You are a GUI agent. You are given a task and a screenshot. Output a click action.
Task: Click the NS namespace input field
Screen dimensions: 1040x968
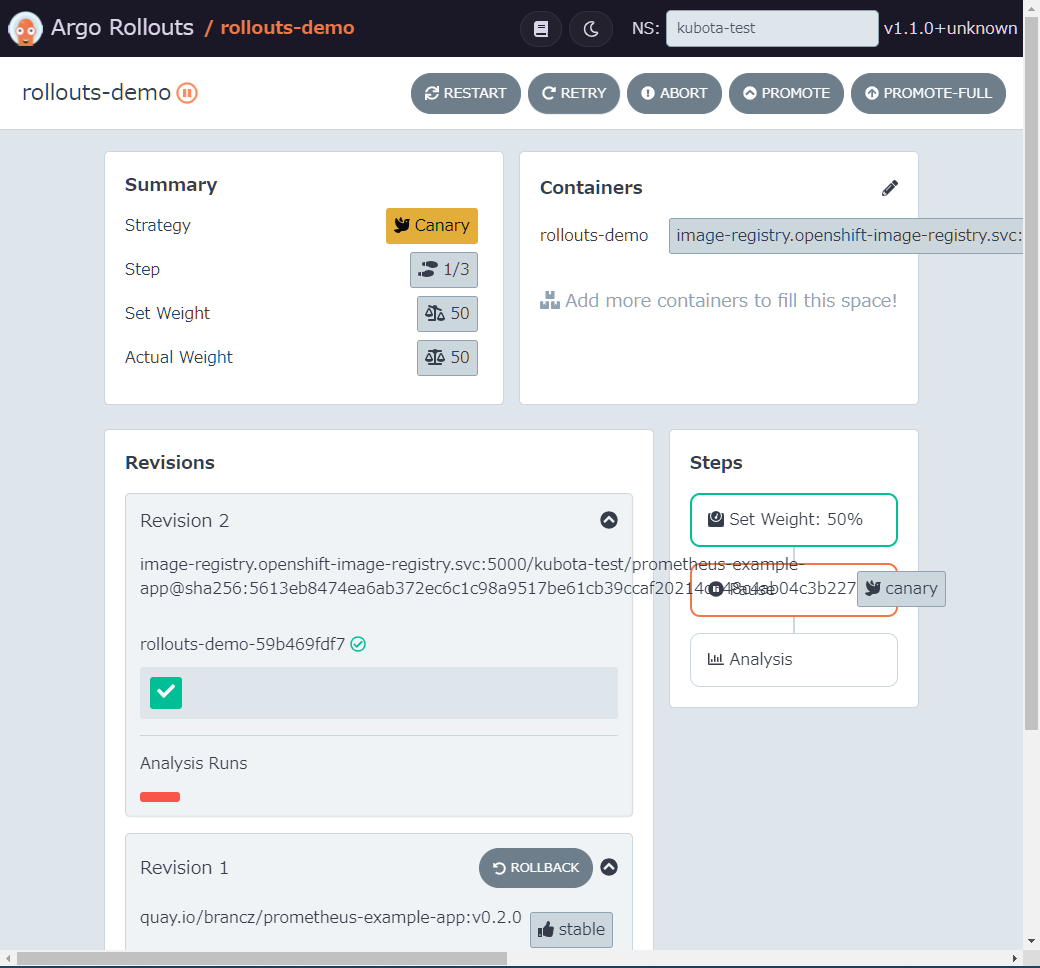(x=771, y=29)
